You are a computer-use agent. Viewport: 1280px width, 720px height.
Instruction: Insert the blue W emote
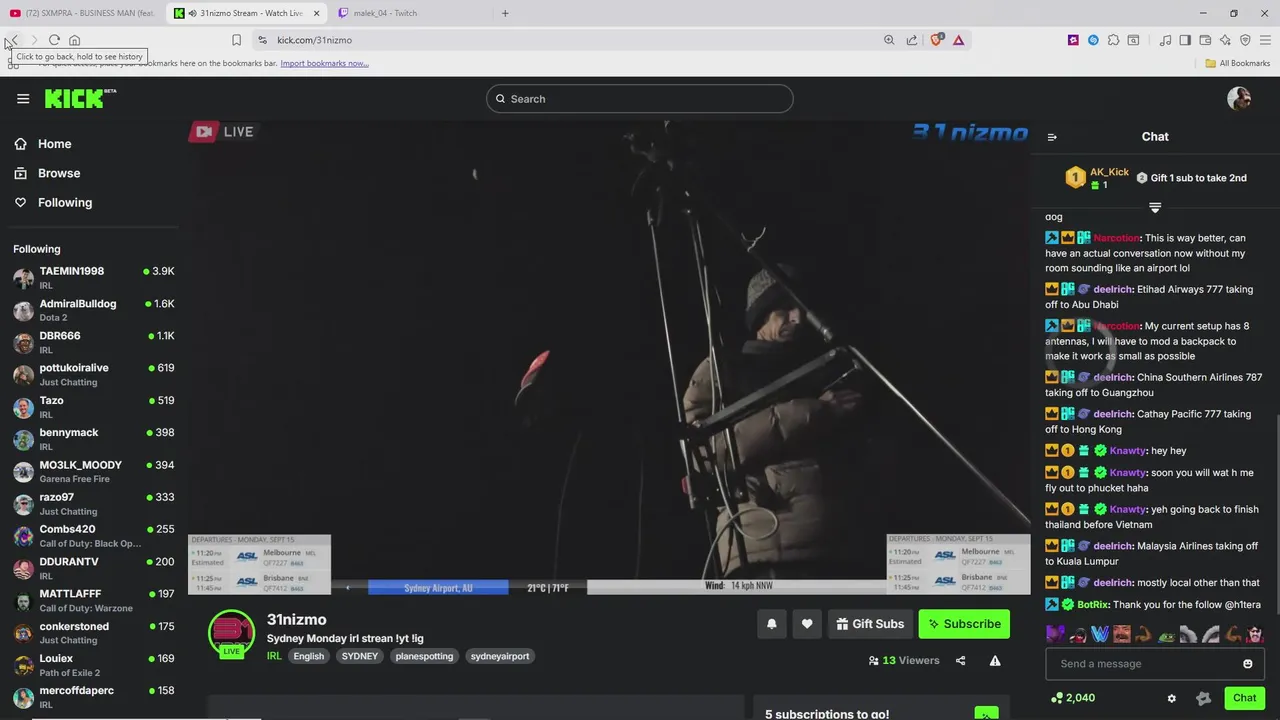click(1101, 634)
